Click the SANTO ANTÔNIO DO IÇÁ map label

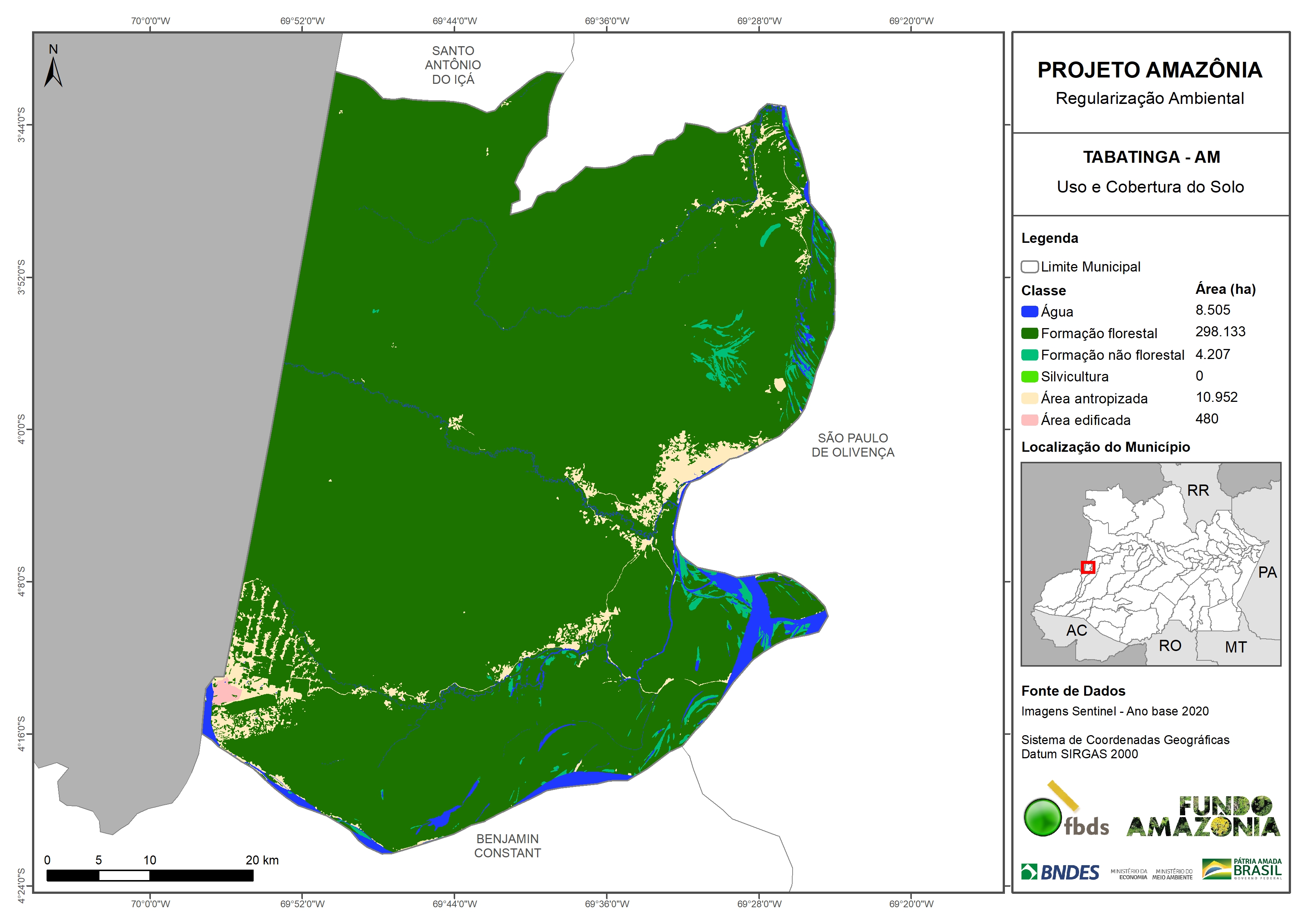pyautogui.click(x=453, y=65)
